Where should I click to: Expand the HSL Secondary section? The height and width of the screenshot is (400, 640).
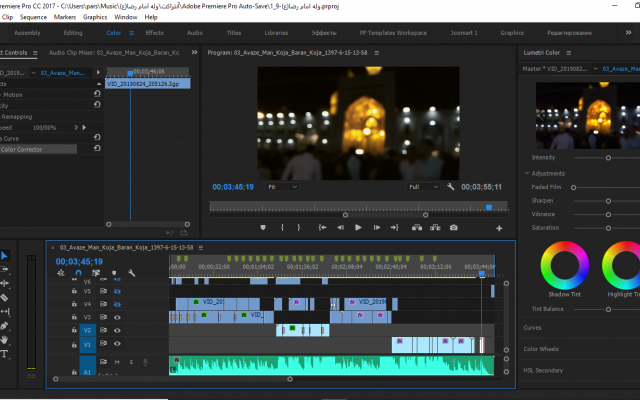coord(543,370)
